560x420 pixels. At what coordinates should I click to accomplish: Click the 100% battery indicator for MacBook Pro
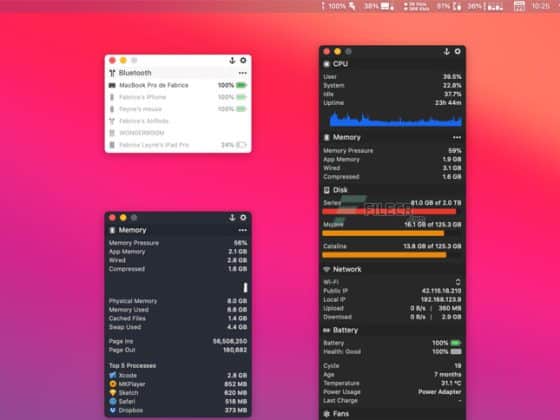coord(232,85)
